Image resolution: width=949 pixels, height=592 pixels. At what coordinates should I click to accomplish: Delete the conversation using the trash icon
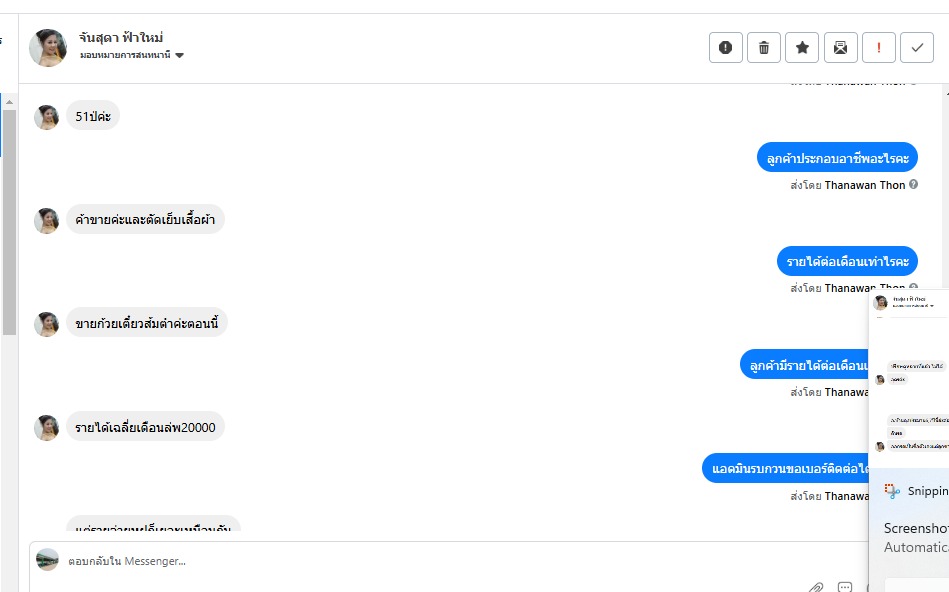764,47
